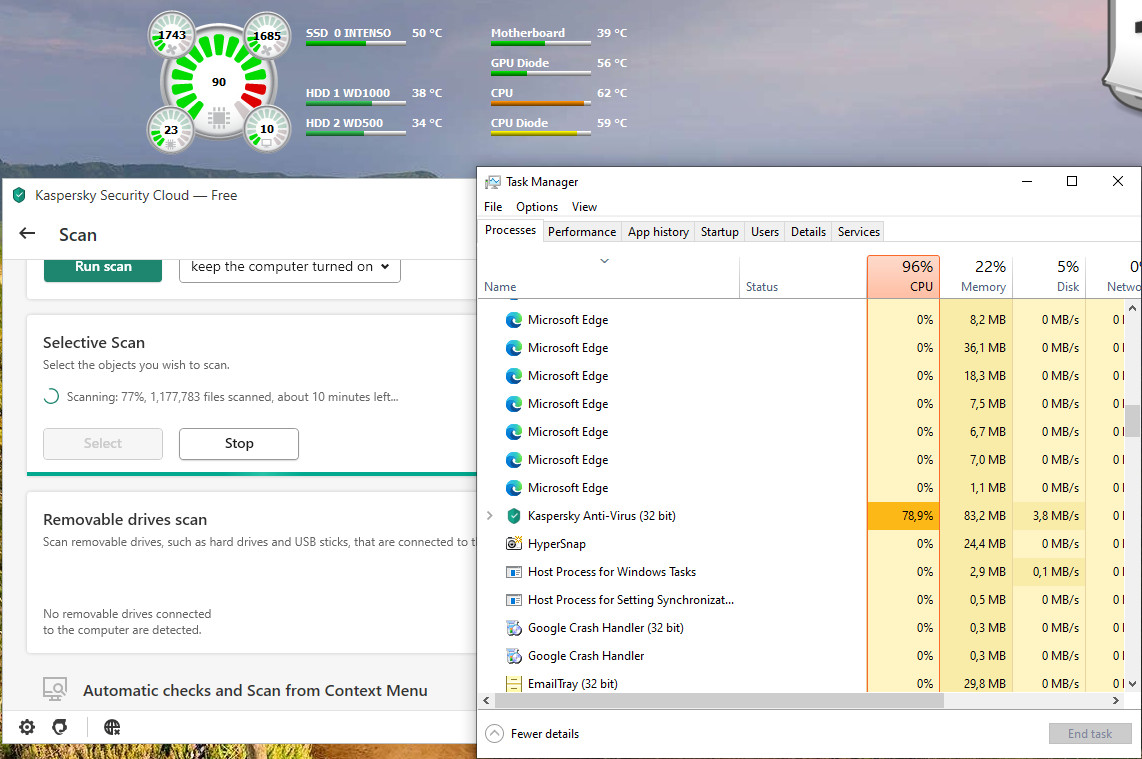Image resolution: width=1142 pixels, height=759 pixels.
Task: Click Host Process for Windows Tasks icon
Action: pos(513,572)
